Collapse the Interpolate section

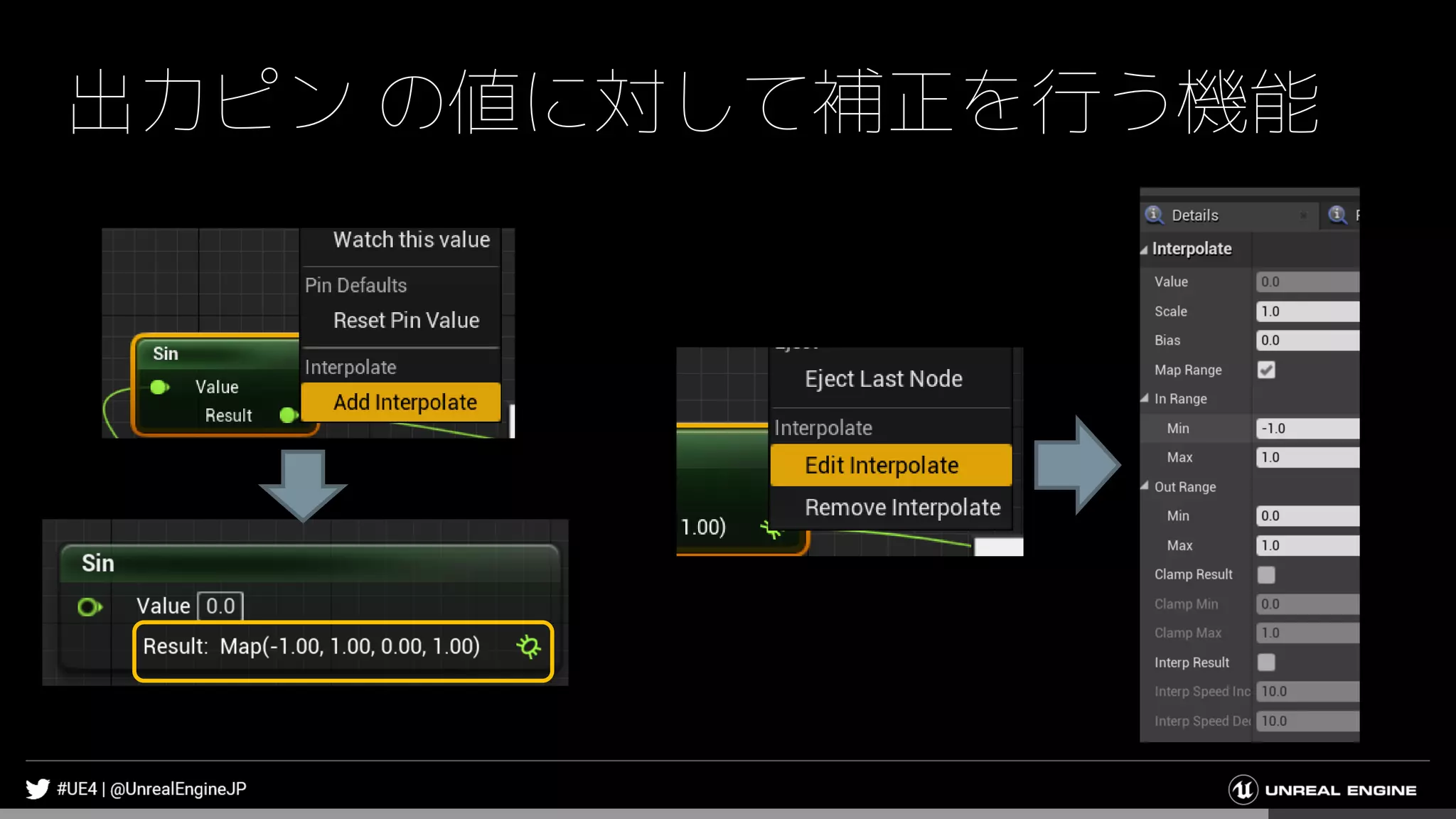1144,250
